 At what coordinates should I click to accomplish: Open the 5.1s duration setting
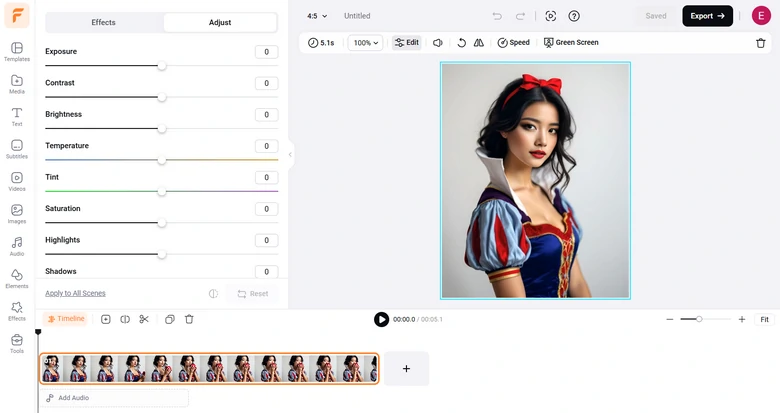click(321, 43)
